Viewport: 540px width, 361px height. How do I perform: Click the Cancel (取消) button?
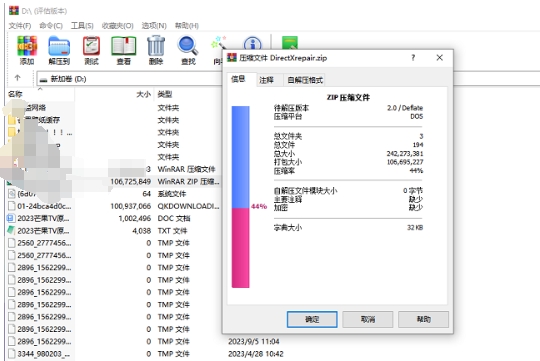(368, 319)
